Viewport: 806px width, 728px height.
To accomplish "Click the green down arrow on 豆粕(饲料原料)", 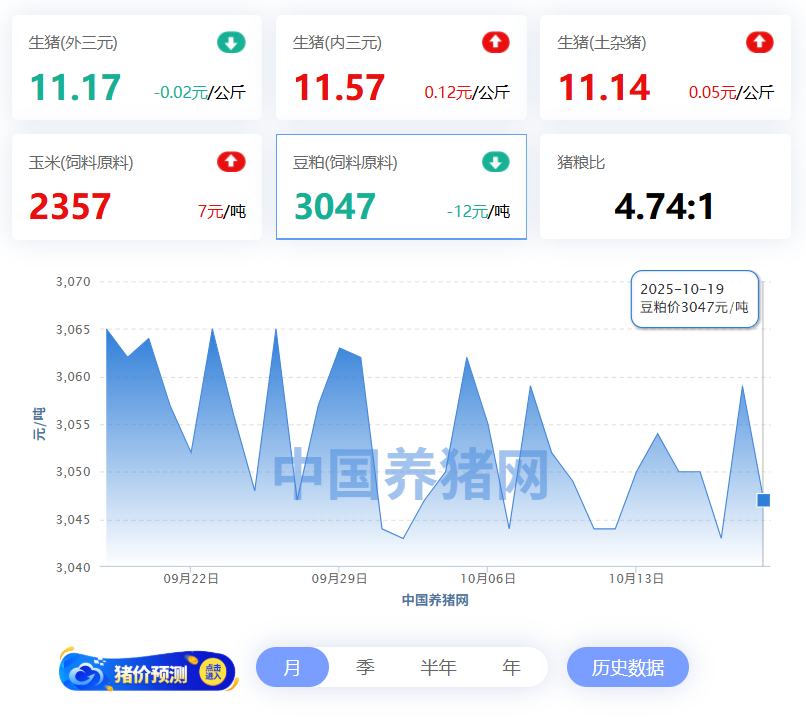I will point(495,162).
